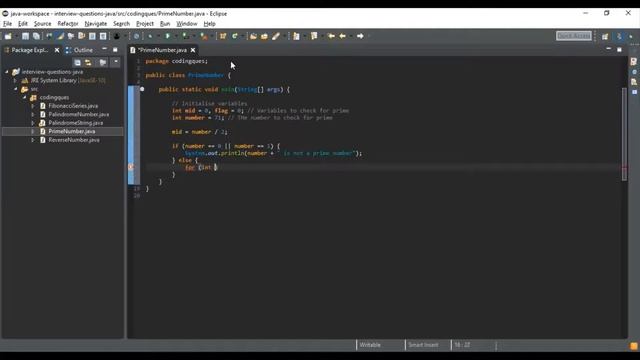Collapse the interview-questions-java project
640x360 pixels.
click(7, 72)
